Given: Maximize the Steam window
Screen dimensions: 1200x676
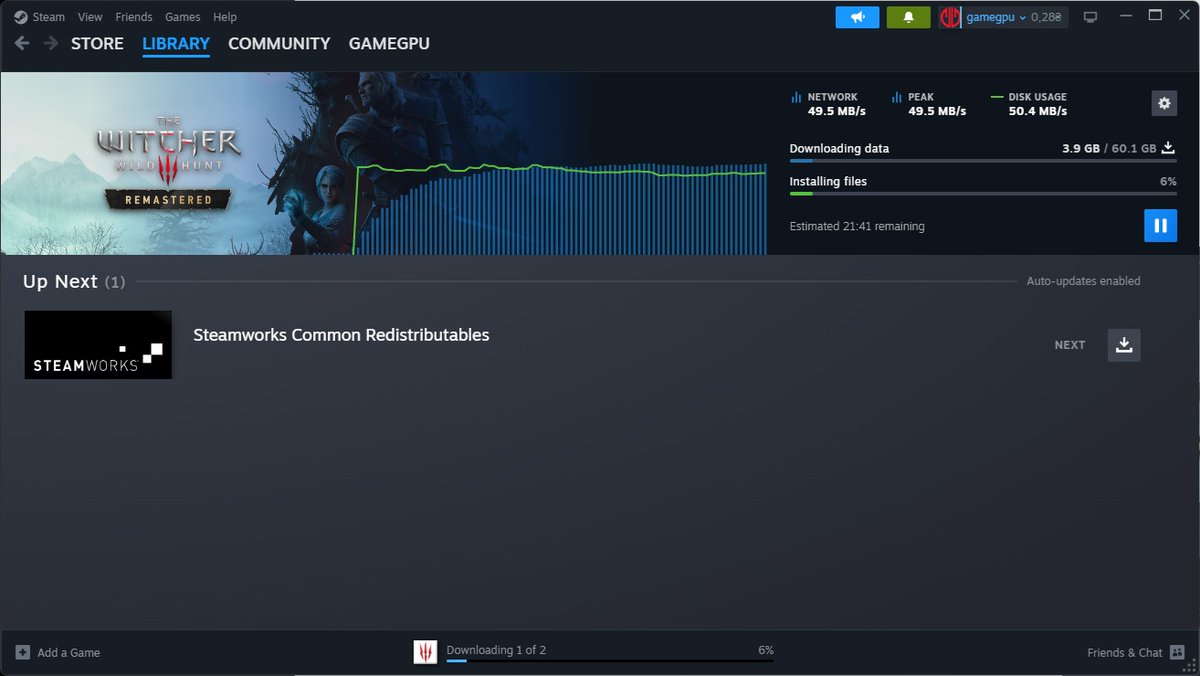Looking at the screenshot, I should click(1155, 15).
